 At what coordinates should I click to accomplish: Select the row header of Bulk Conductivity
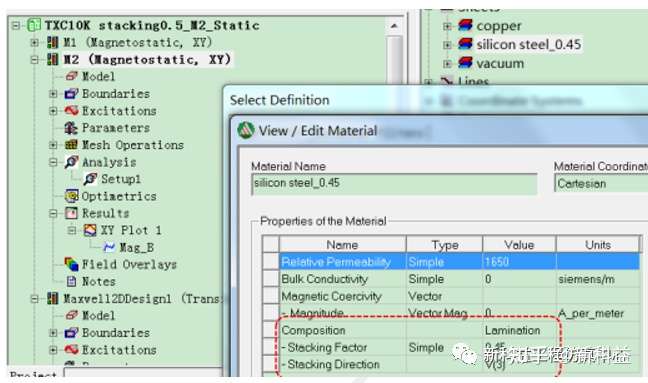271,279
